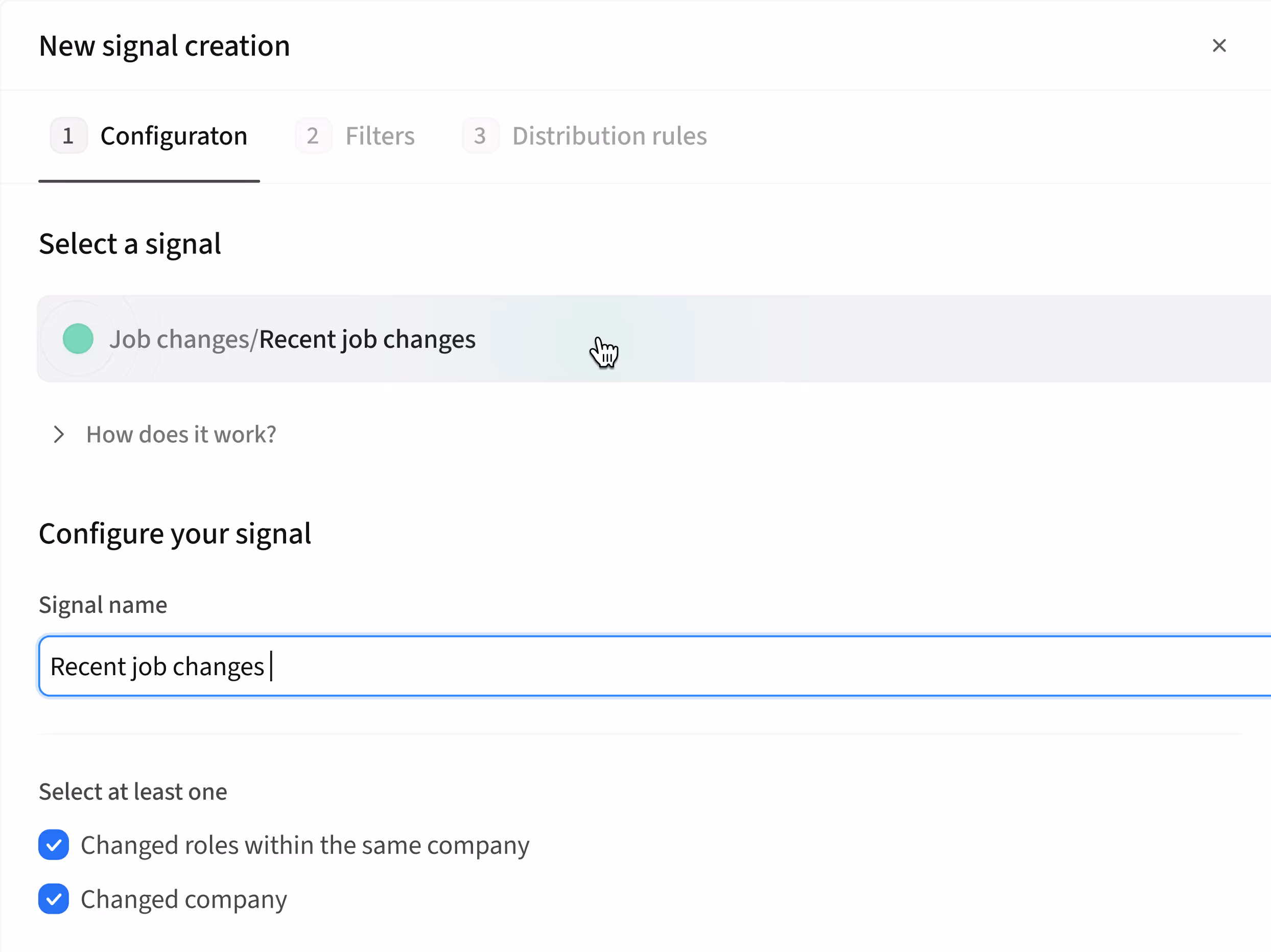Switch to the Filters tab label
This screenshot has width=1271, height=952.
[x=380, y=135]
